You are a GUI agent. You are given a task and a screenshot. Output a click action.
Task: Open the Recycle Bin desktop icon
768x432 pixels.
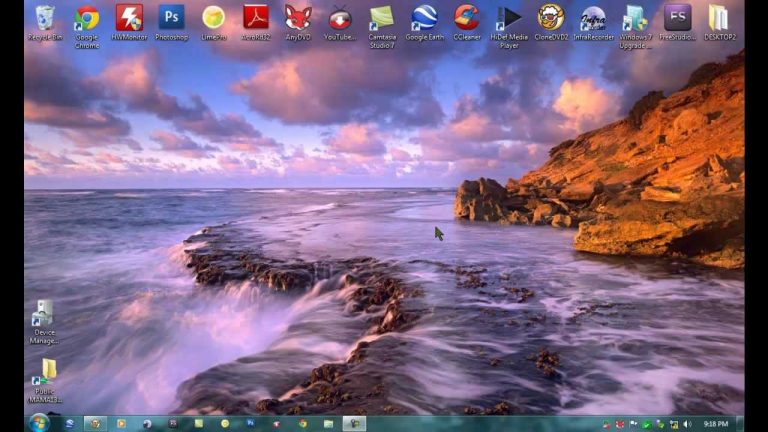pyautogui.click(x=45, y=23)
